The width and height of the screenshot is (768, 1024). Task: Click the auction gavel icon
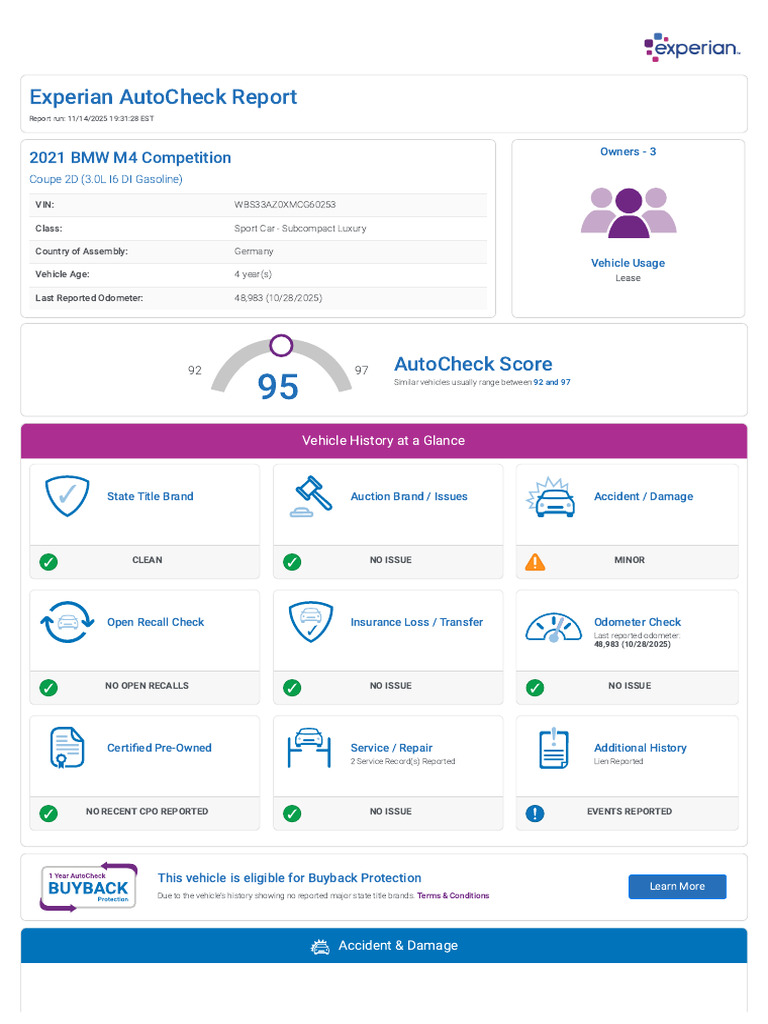pyautogui.click(x=311, y=496)
